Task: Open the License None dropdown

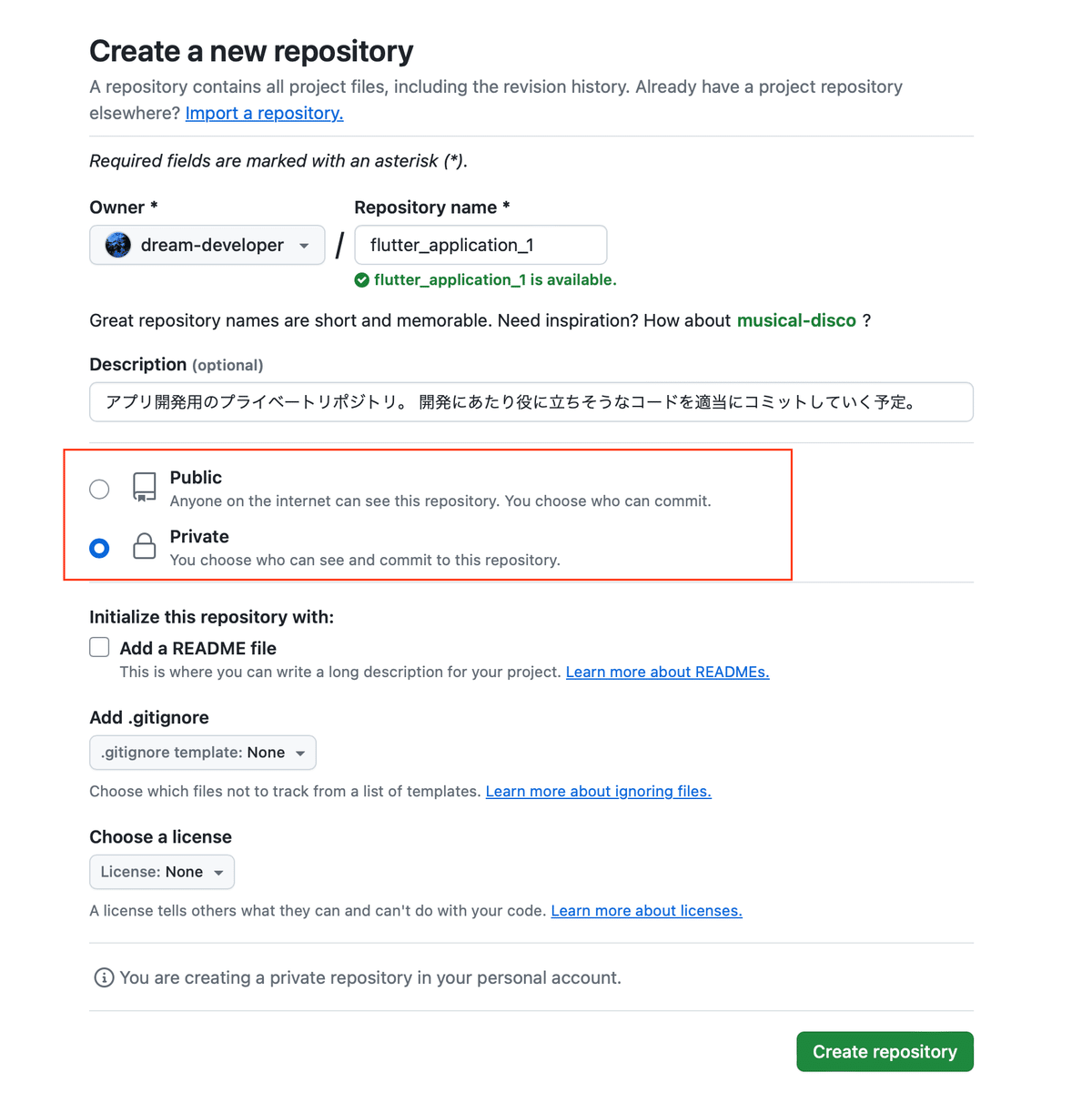Action: (x=161, y=871)
